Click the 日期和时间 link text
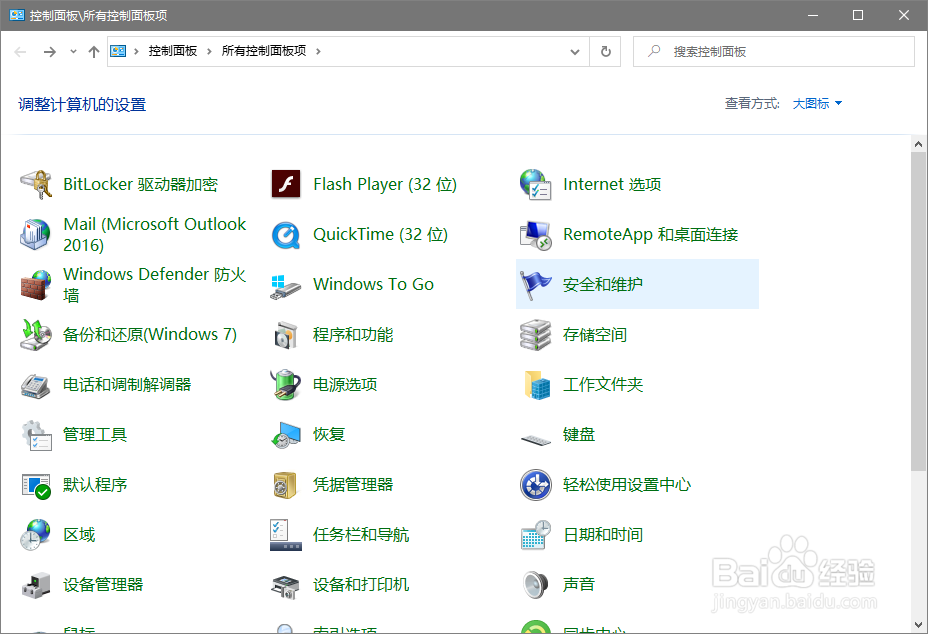928x634 pixels. coord(603,535)
